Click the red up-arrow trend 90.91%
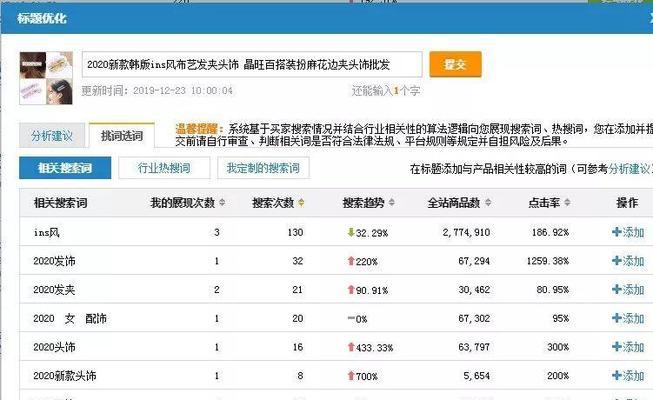 [368, 290]
